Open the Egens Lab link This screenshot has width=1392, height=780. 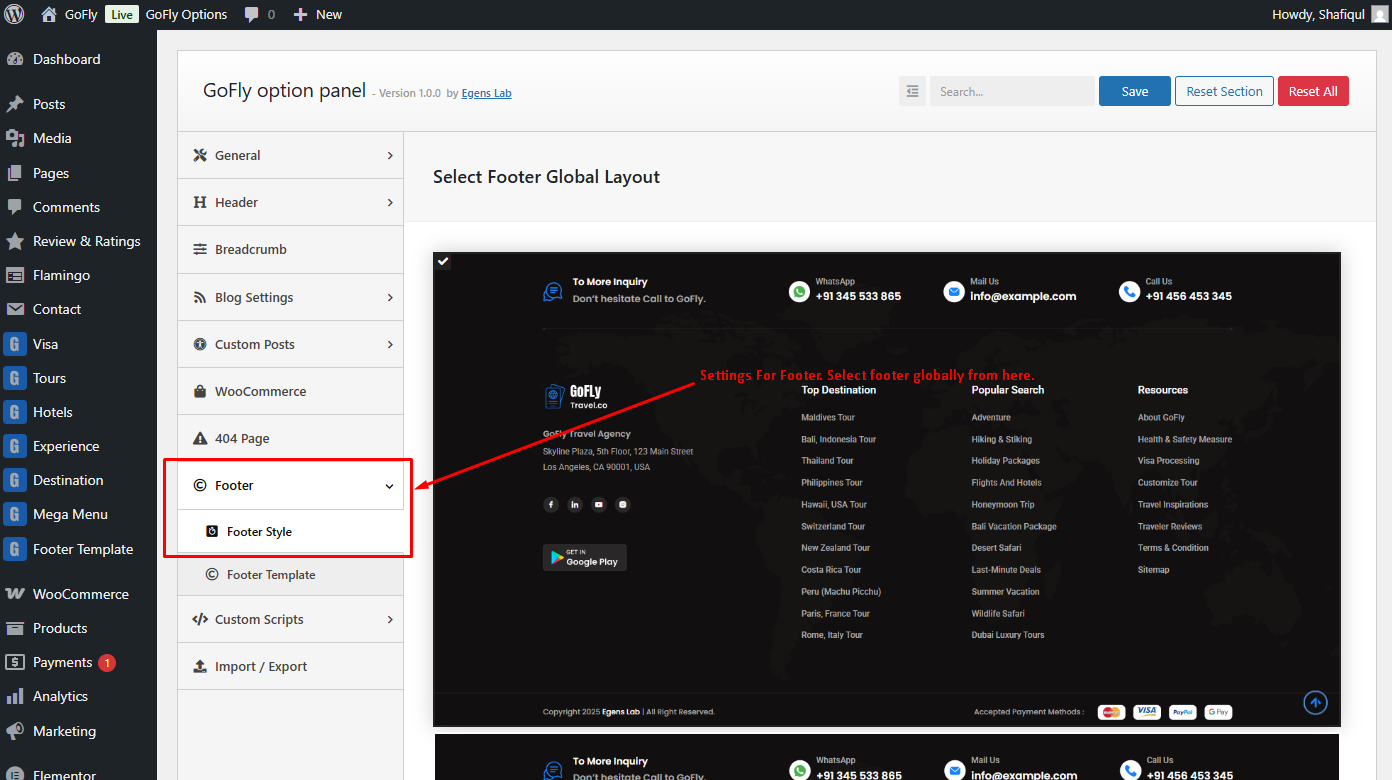[x=486, y=93]
